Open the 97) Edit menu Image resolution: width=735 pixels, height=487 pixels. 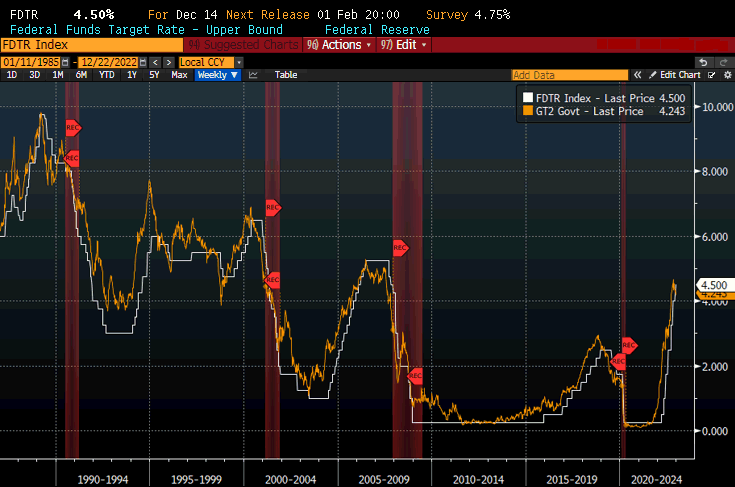click(404, 45)
